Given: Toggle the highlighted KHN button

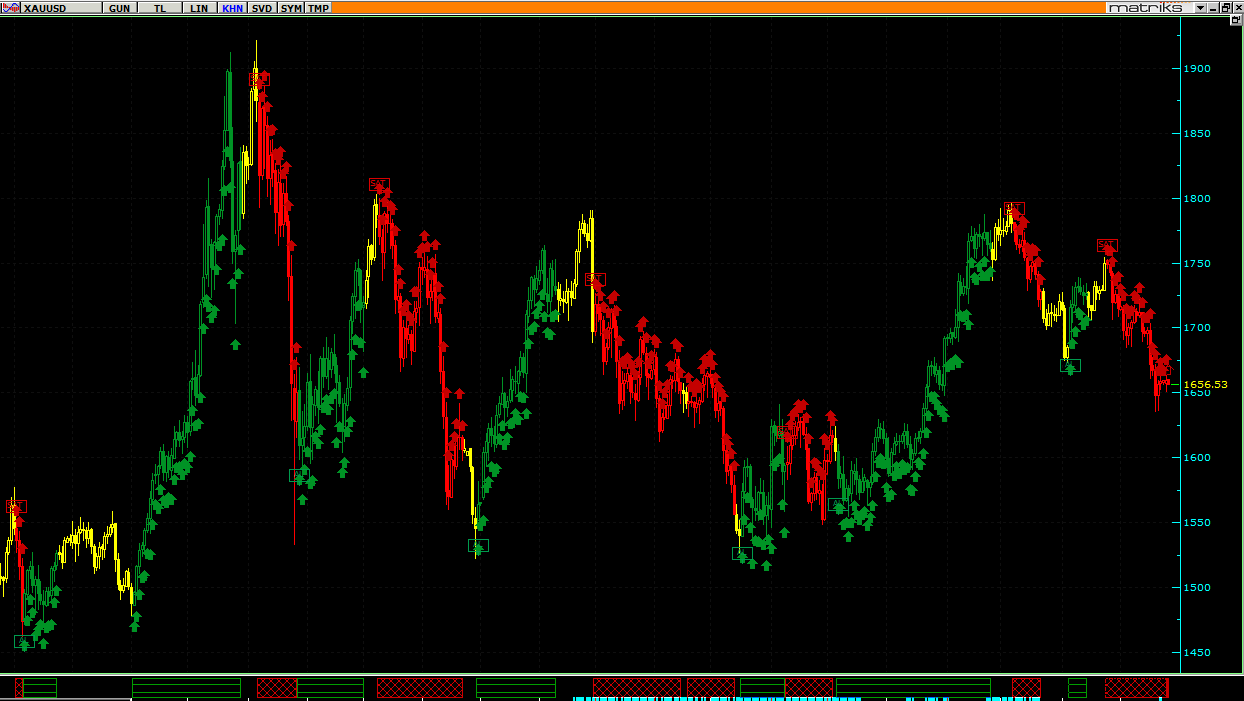Looking at the screenshot, I should 232,7.
